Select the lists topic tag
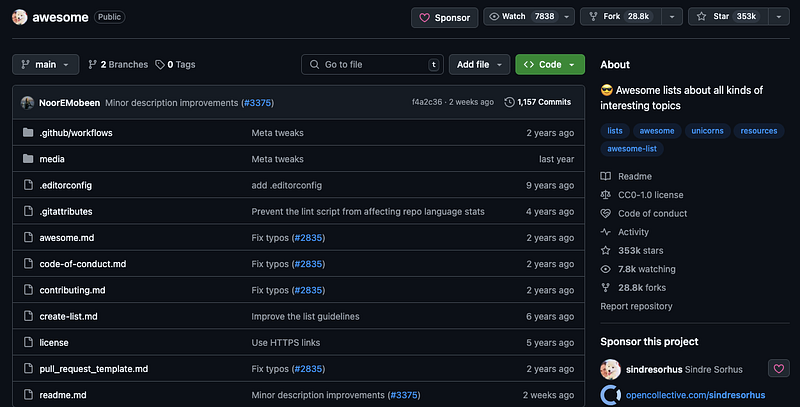The height and width of the screenshot is (407, 800). click(x=615, y=131)
